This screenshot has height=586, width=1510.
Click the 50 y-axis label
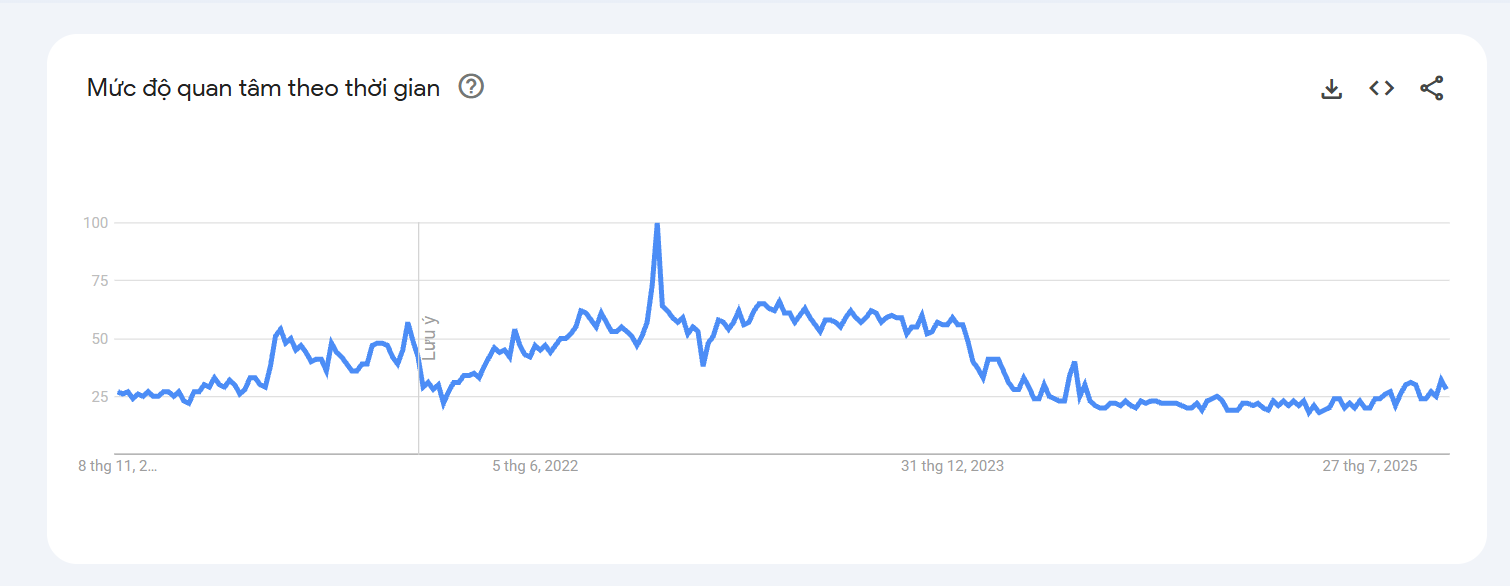(x=99, y=338)
